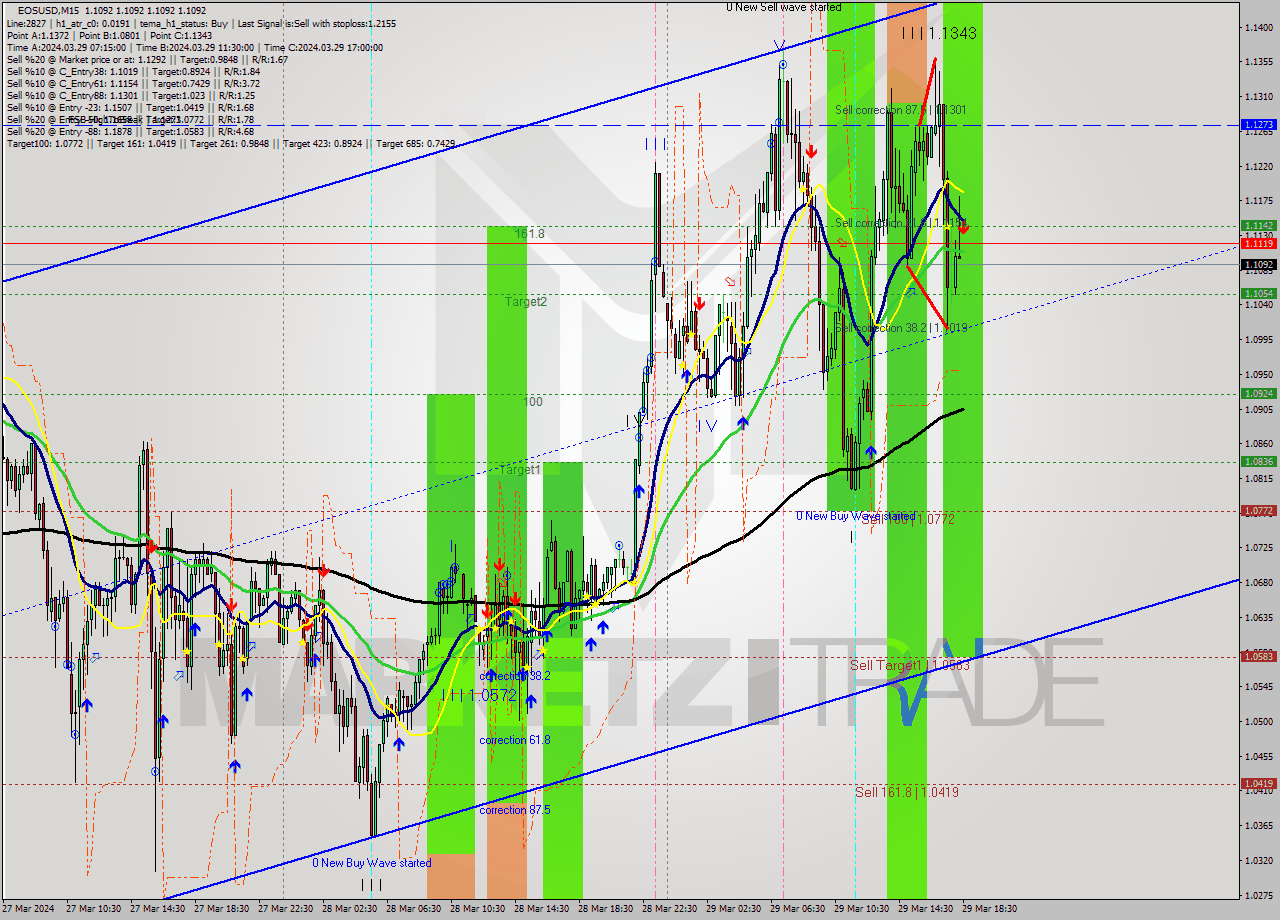This screenshot has width=1280, height=920.
Task: Click the 1.0680 price axis label
Action: coord(1258,582)
